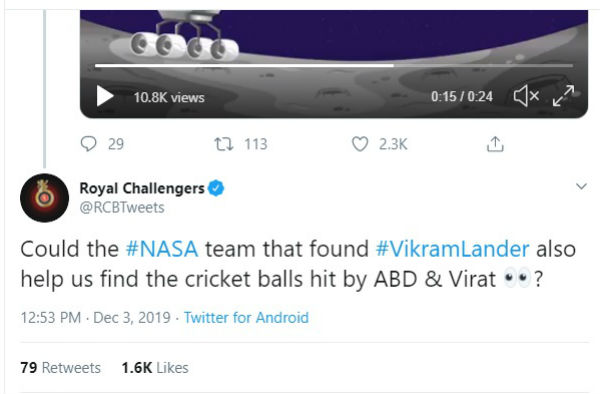Open the @RCBTweets handle
The width and height of the screenshot is (600, 394).
122,208
